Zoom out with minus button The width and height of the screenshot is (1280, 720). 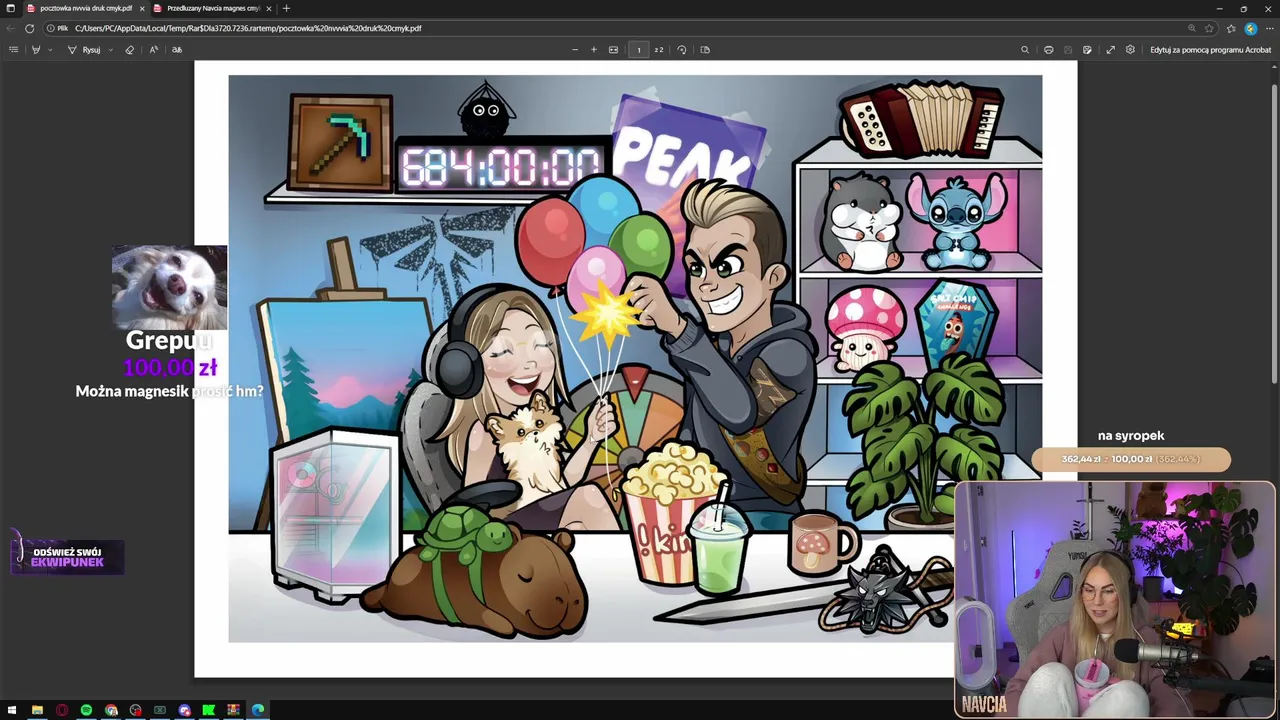574,49
